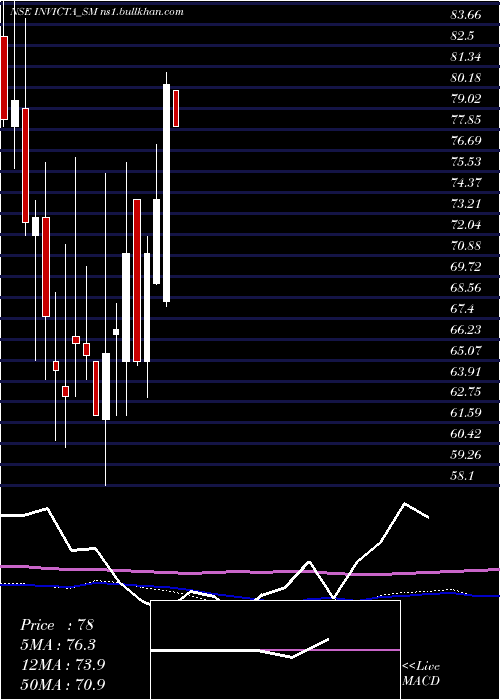The height and width of the screenshot is (700, 500).
Task: Click the 72.04 price axis label
Action: point(466,225)
